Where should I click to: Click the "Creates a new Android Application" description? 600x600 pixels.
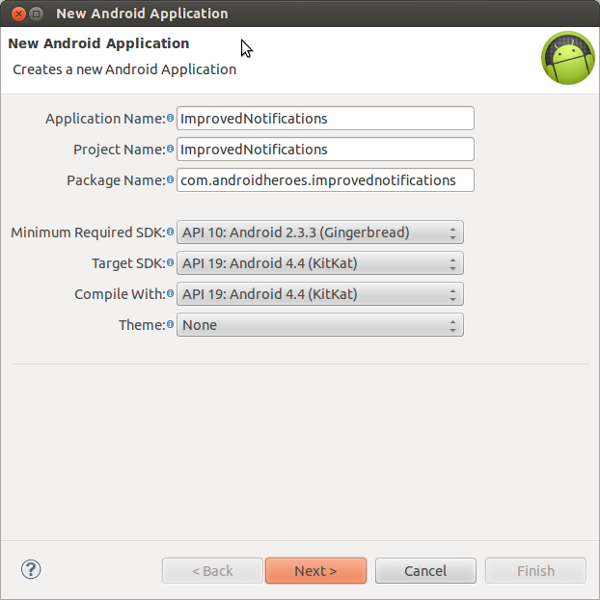point(124,70)
